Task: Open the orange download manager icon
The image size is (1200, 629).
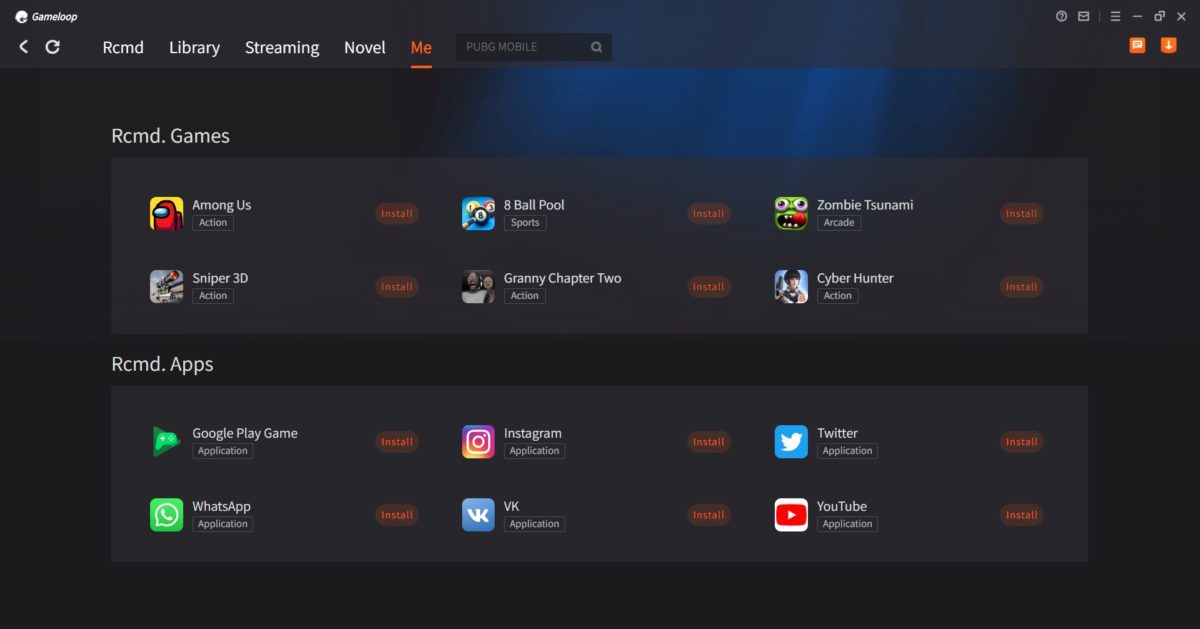Action: 1168,45
